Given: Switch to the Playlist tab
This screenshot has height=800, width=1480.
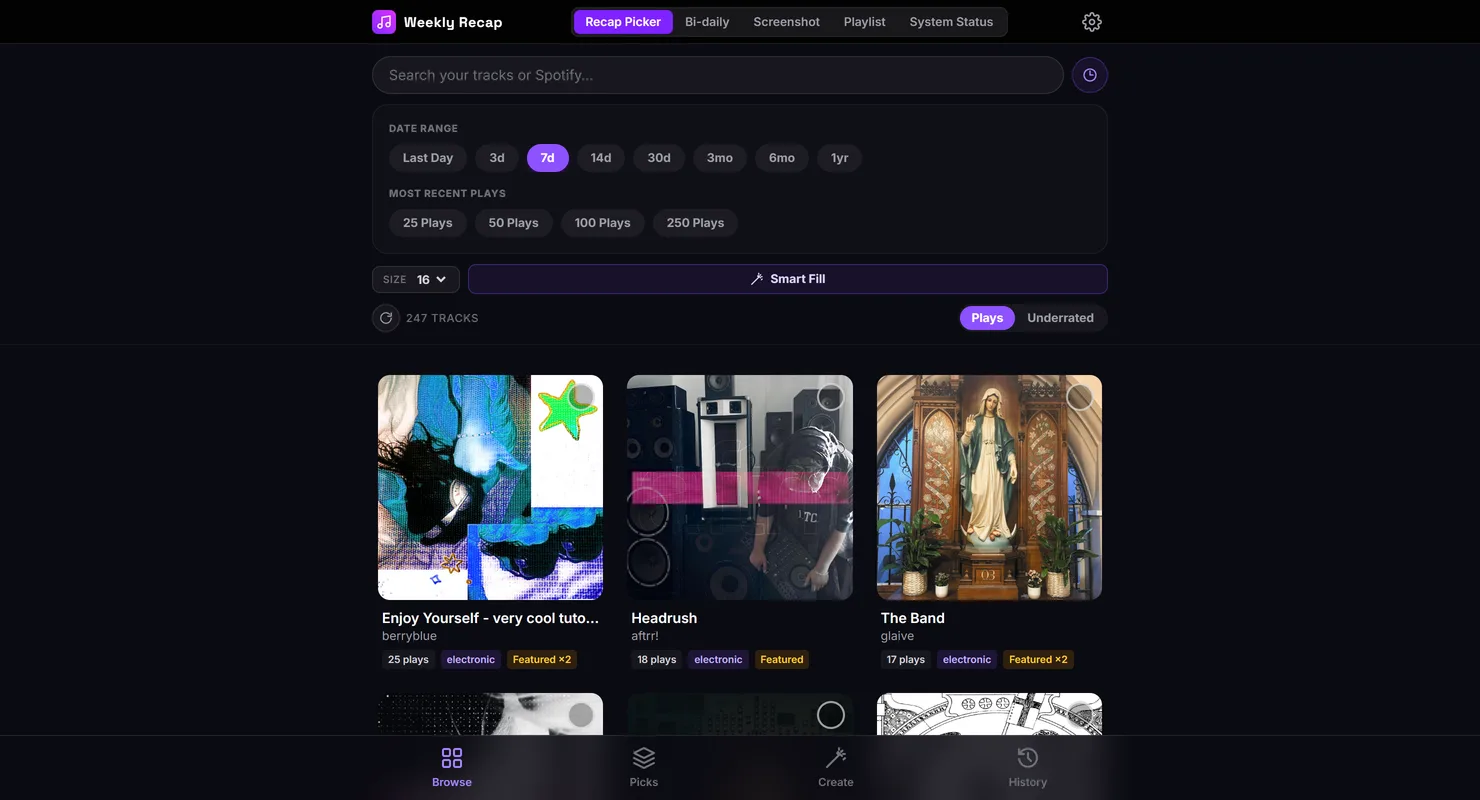Looking at the screenshot, I should click(865, 22).
